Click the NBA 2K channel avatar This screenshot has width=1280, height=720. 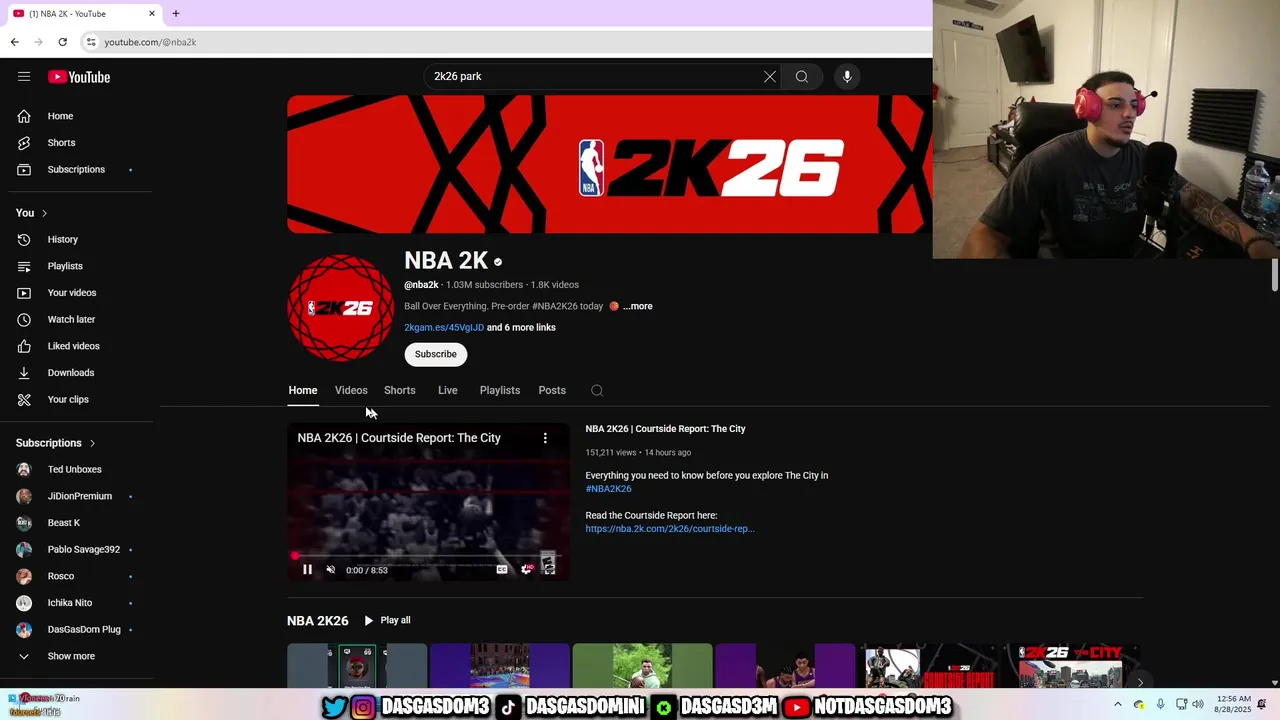341,308
